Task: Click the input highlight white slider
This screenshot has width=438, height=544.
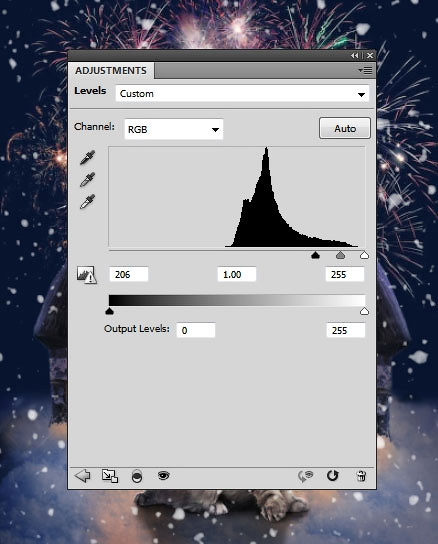Action: tap(364, 255)
